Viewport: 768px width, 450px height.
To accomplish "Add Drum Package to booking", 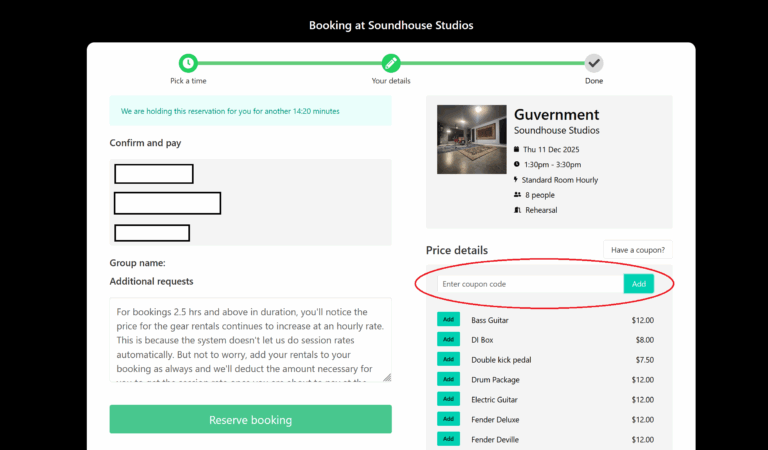I will click(x=448, y=379).
